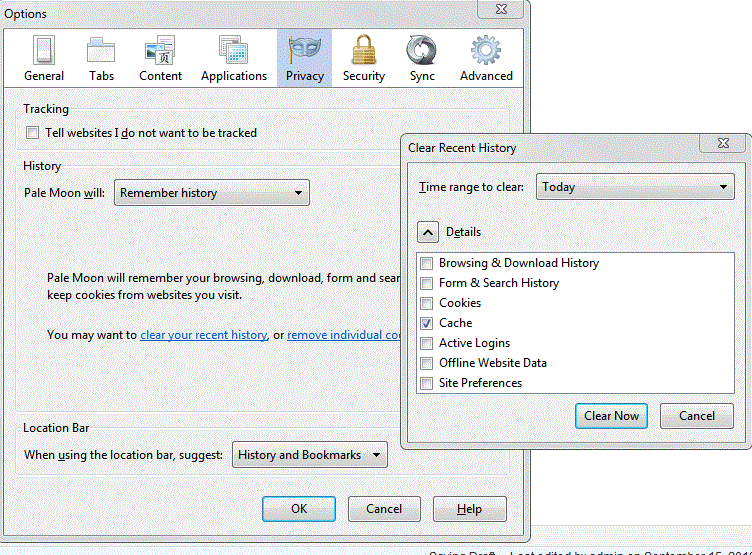Screen dimensions: 752x555
Task: Click 'Time range to clear:' label
Action: 471,187
